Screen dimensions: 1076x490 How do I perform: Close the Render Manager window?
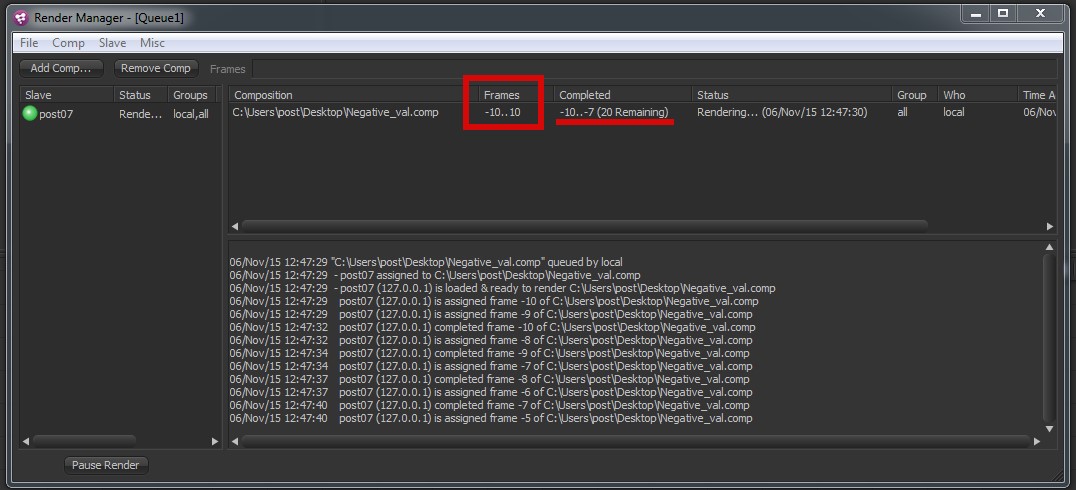(1040, 13)
